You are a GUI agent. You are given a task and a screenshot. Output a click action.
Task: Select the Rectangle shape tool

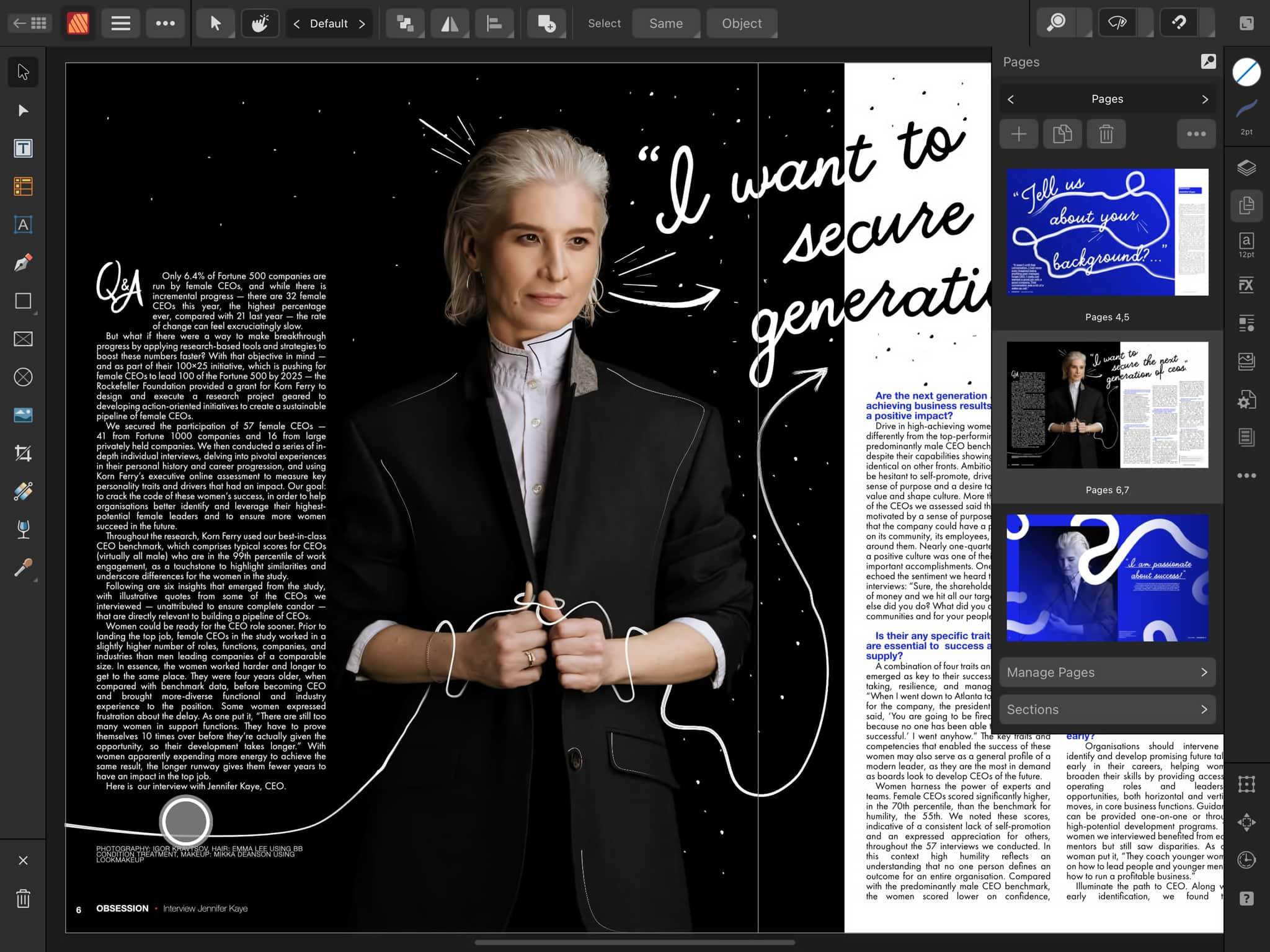point(23,301)
